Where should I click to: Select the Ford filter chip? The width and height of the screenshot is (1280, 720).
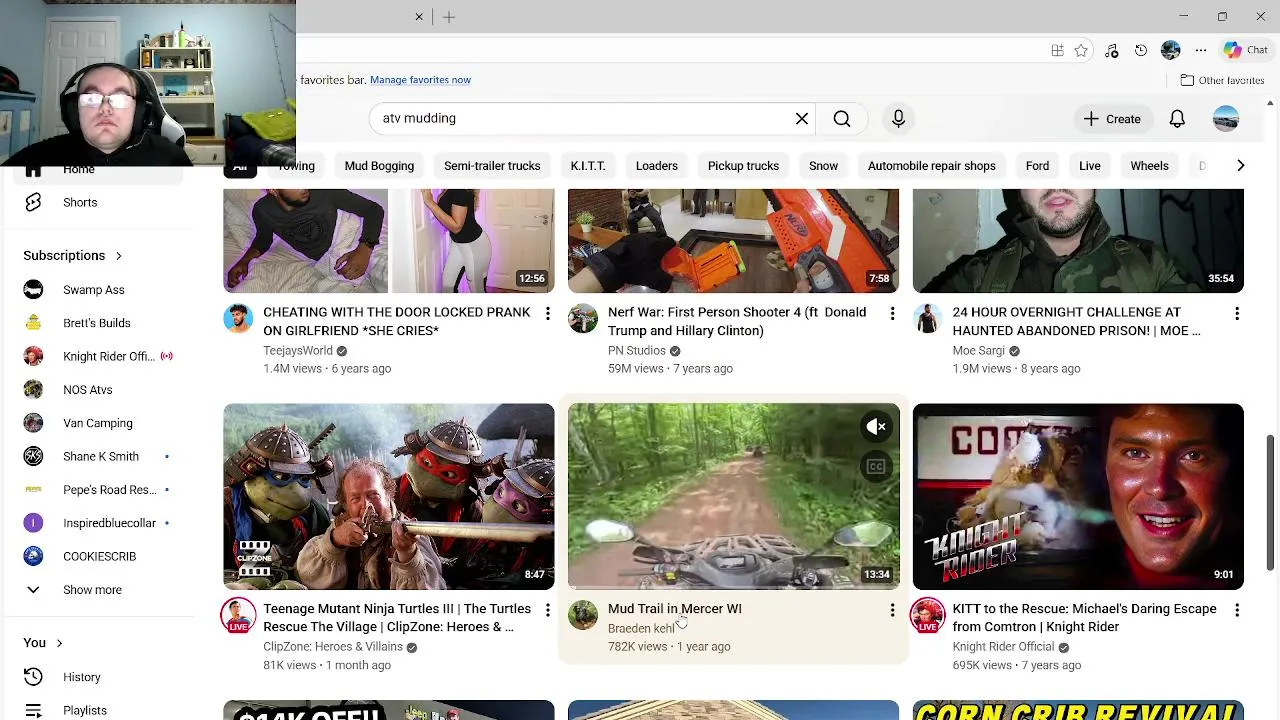[x=1037, y=166]
